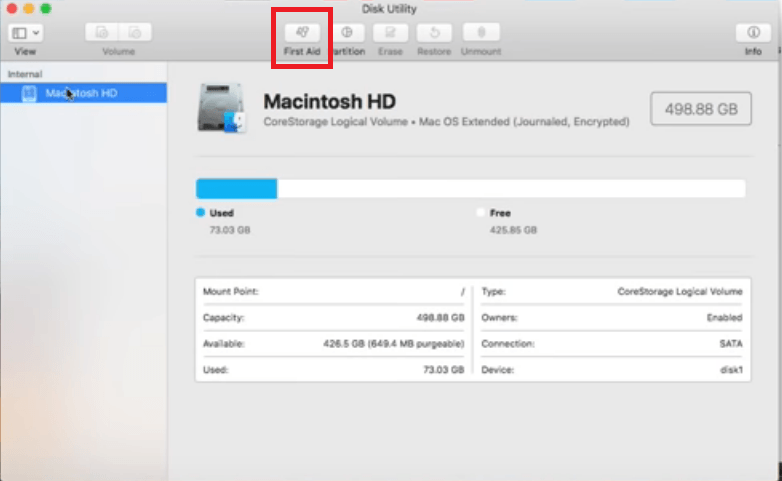Click the Restore arrow icon
Image resolution: width=782 pixels, height=481 pixels.
[433, 33]
